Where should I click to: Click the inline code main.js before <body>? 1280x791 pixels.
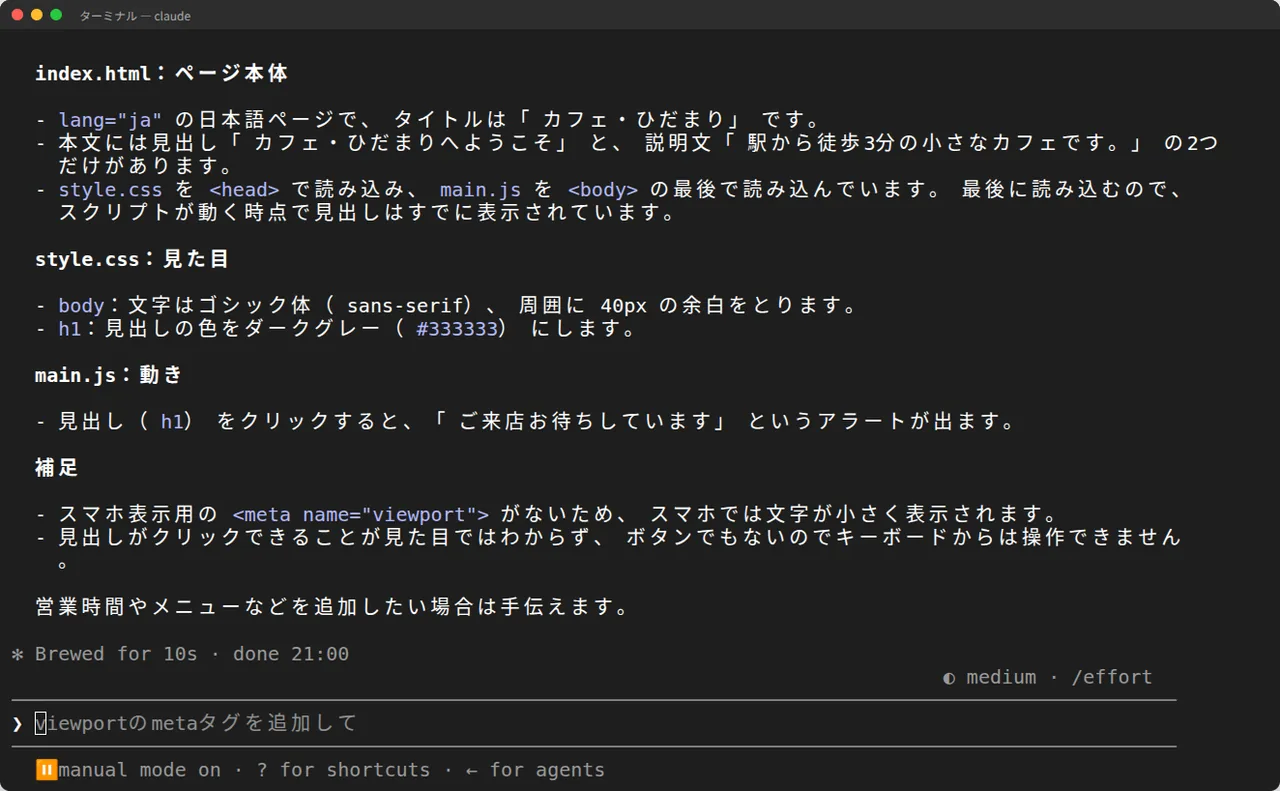pyautogui.click(x=480, y=190)
